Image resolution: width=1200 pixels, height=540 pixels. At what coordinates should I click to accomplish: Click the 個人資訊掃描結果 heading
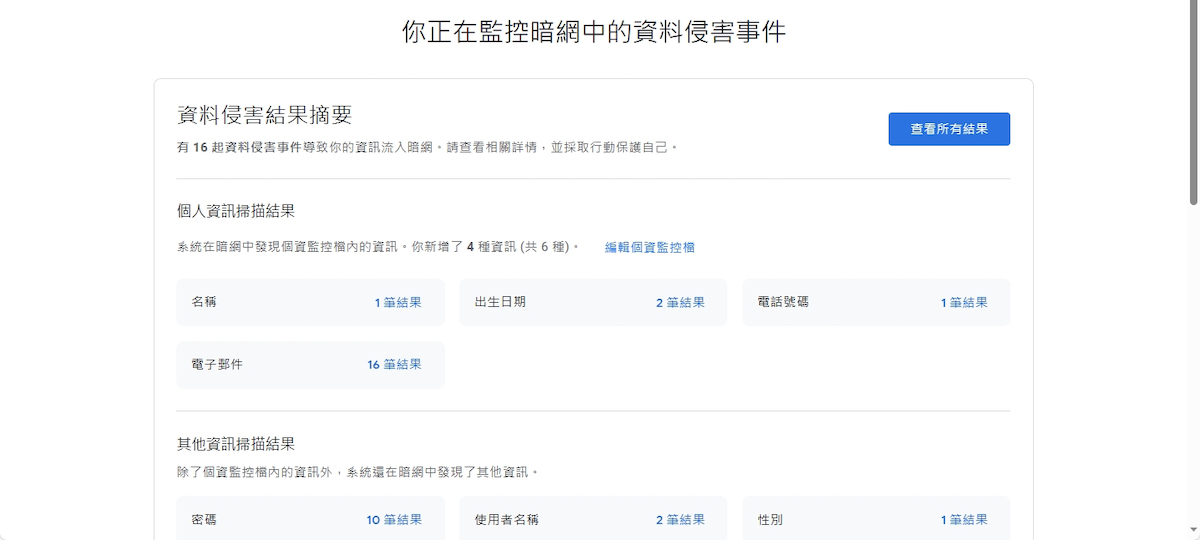coord(236,211)
